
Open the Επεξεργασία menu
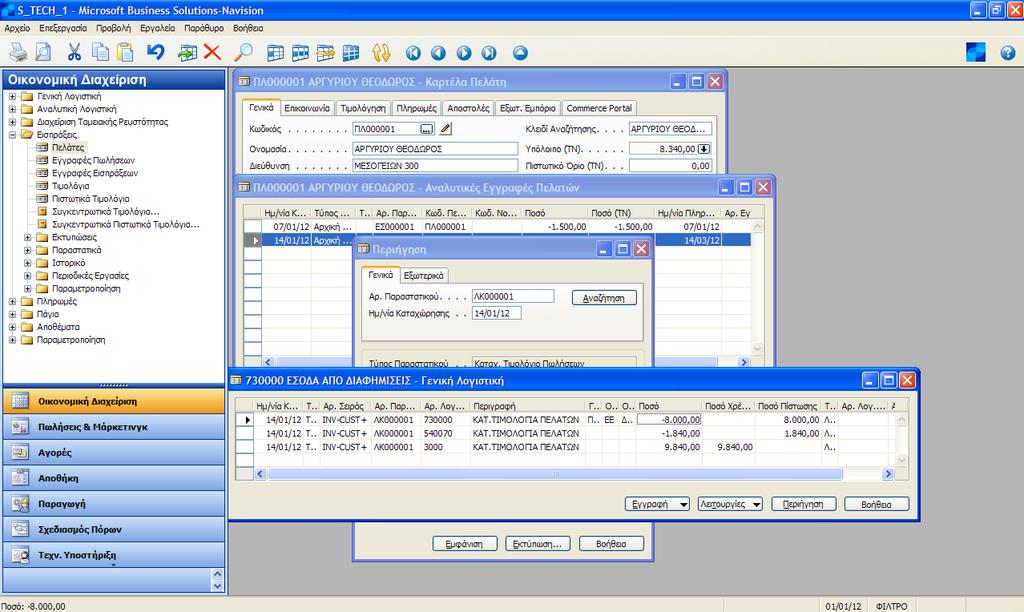pyautogui.click(x=63, y=28)
